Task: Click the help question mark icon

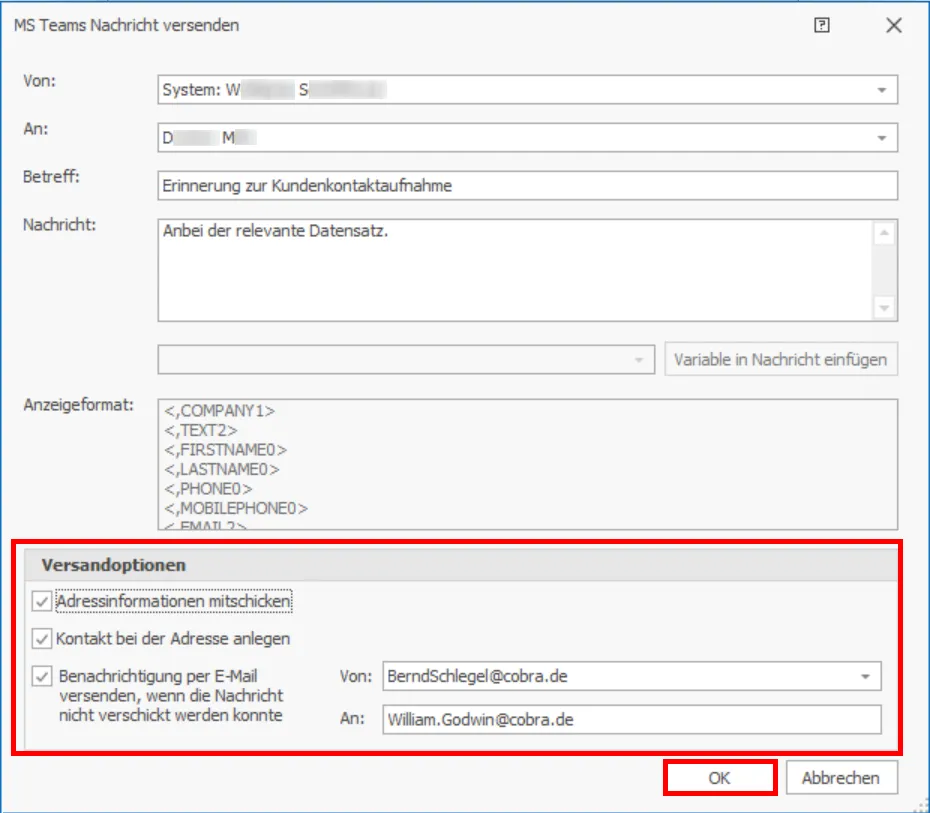Action: [x=821, y=25]
